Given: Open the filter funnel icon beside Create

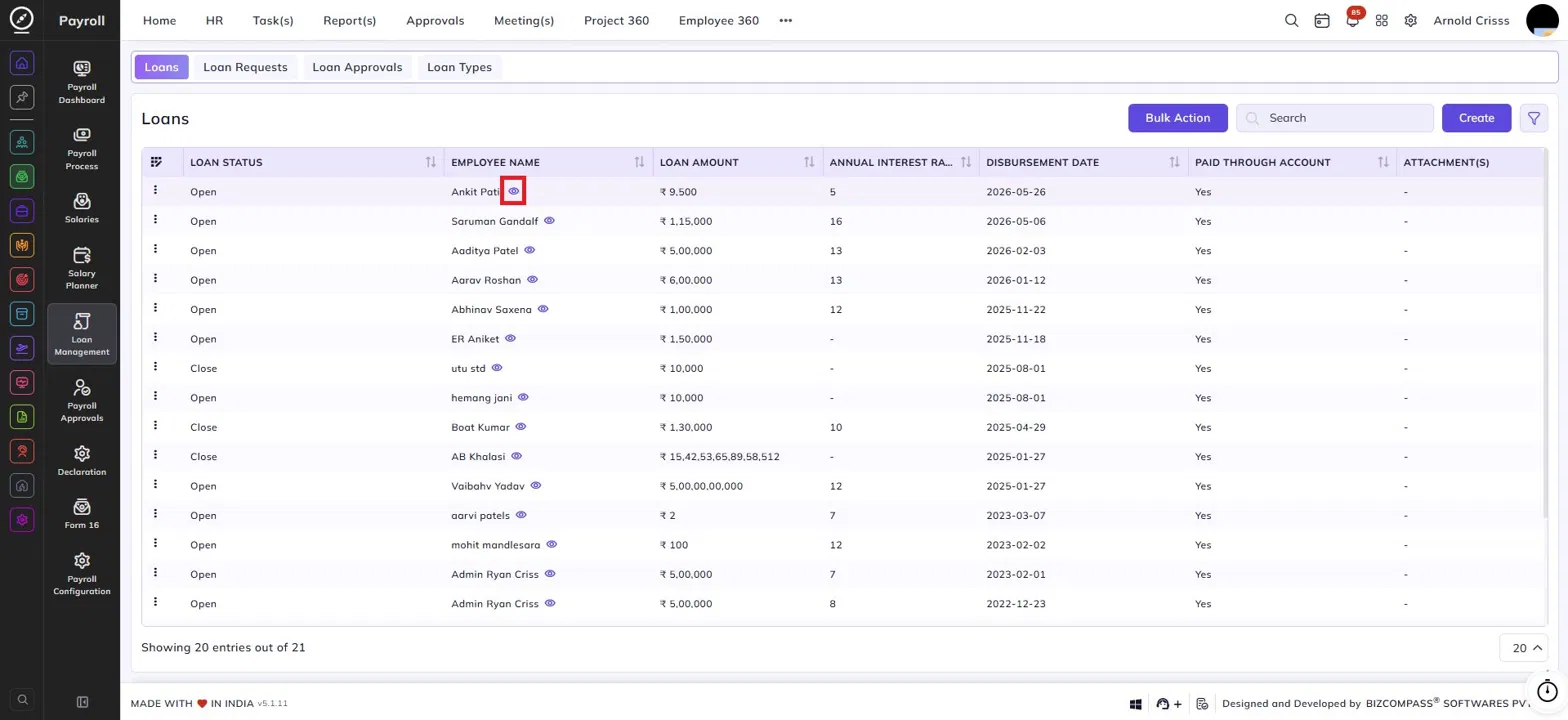Looking at the screenshot, I should click(1534, 118).
